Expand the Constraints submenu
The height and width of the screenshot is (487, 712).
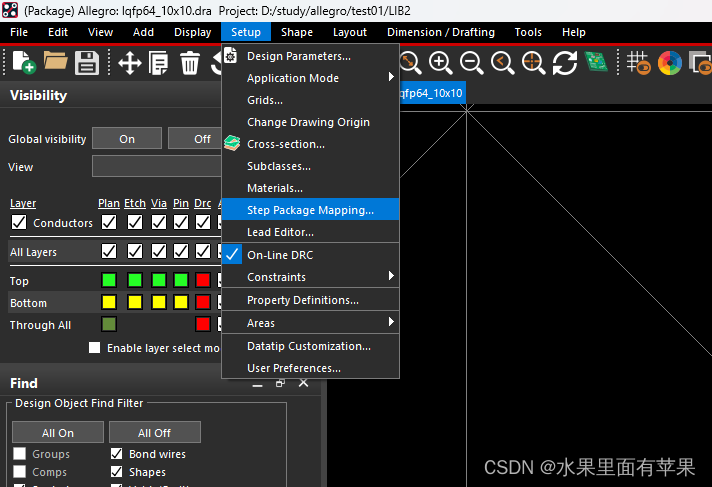tap(310, 277)
